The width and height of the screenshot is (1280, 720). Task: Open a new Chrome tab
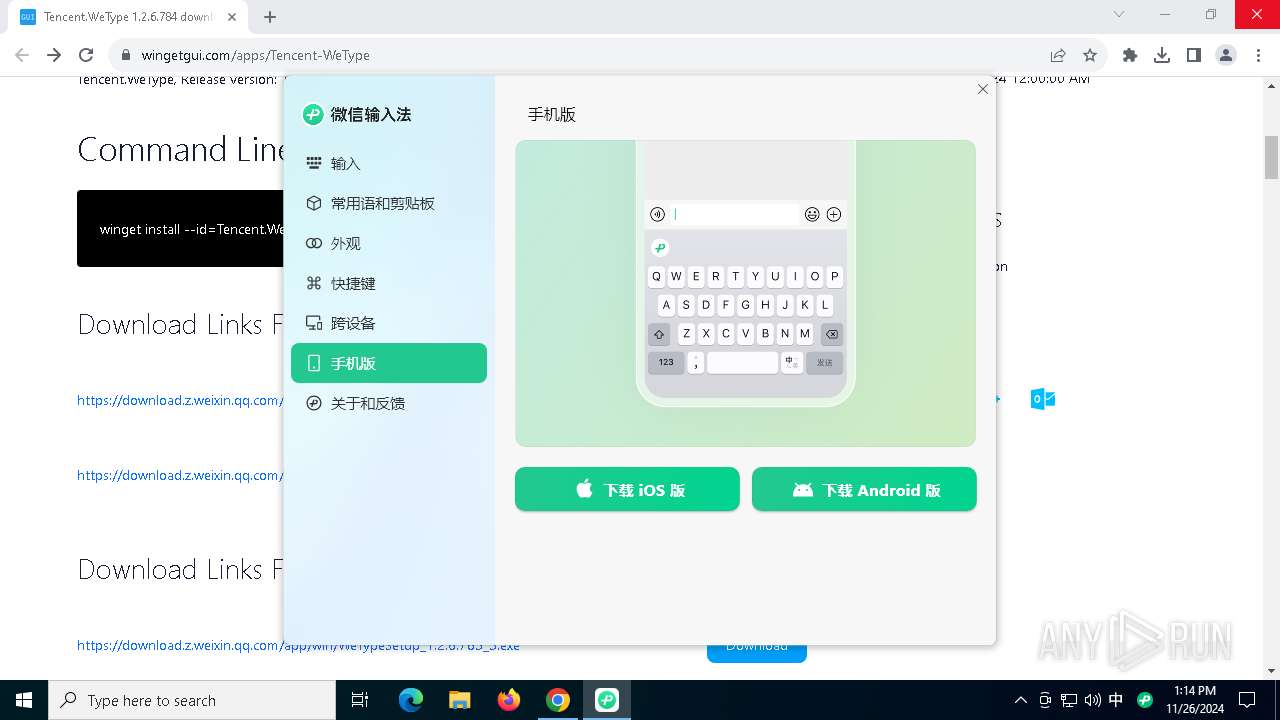[270, 16]
